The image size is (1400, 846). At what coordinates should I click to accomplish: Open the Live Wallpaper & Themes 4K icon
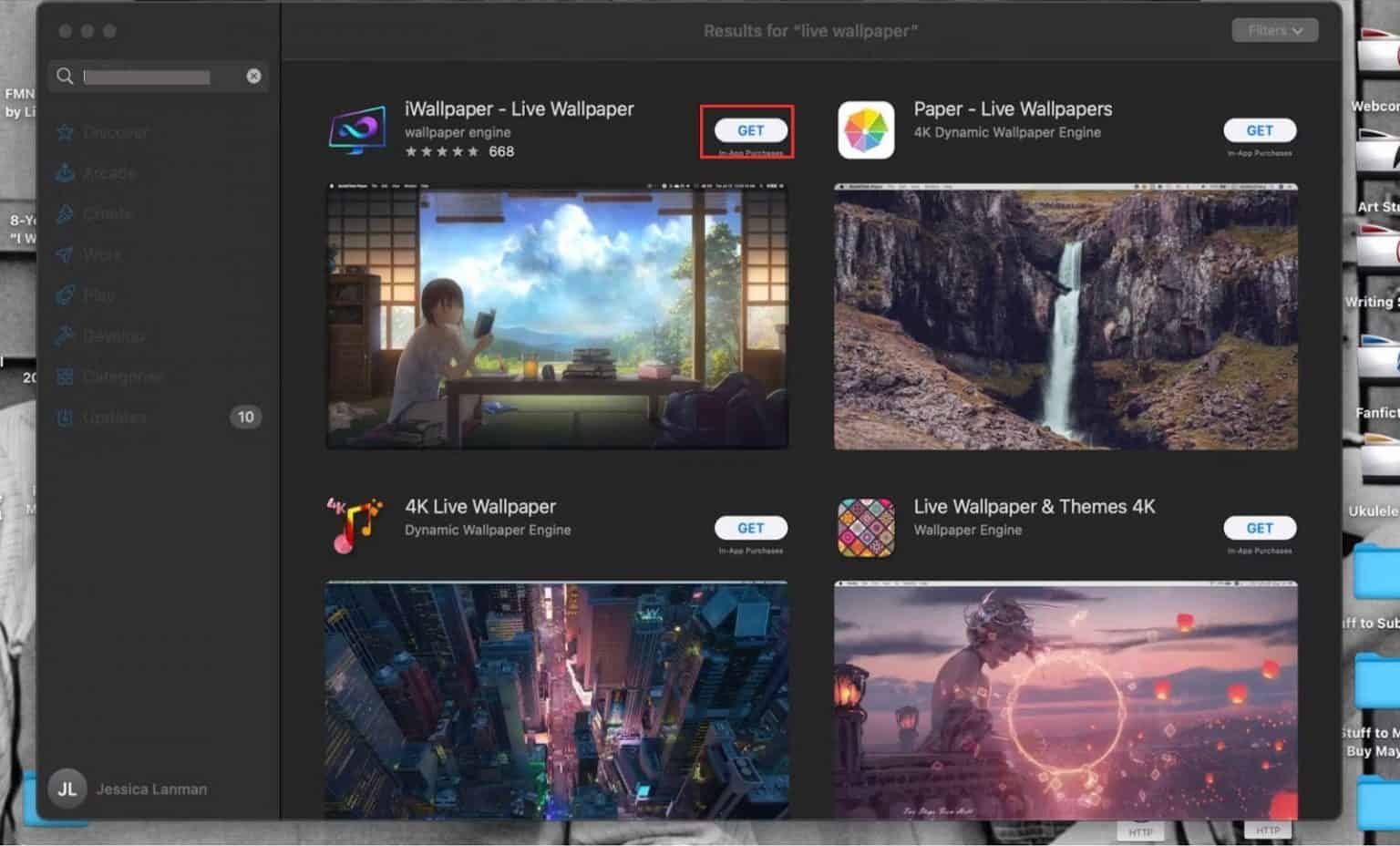(x=865, y=527)
